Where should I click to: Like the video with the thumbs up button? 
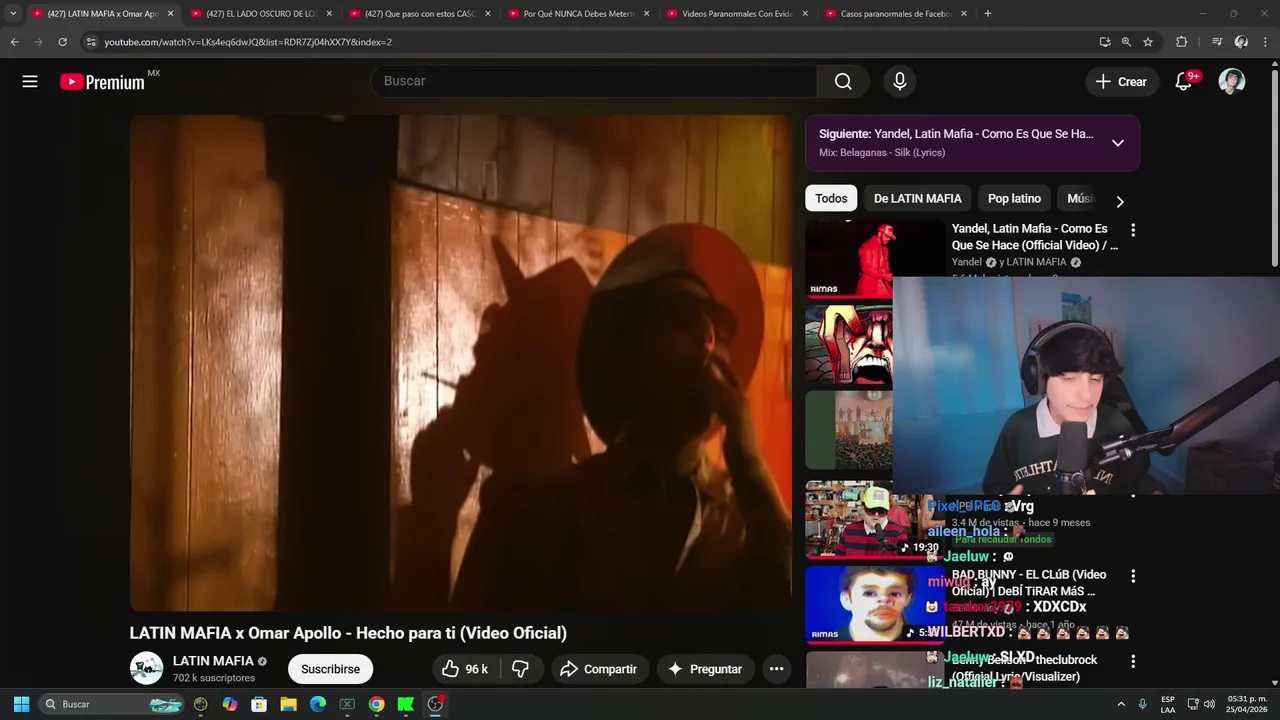(465, 669)
